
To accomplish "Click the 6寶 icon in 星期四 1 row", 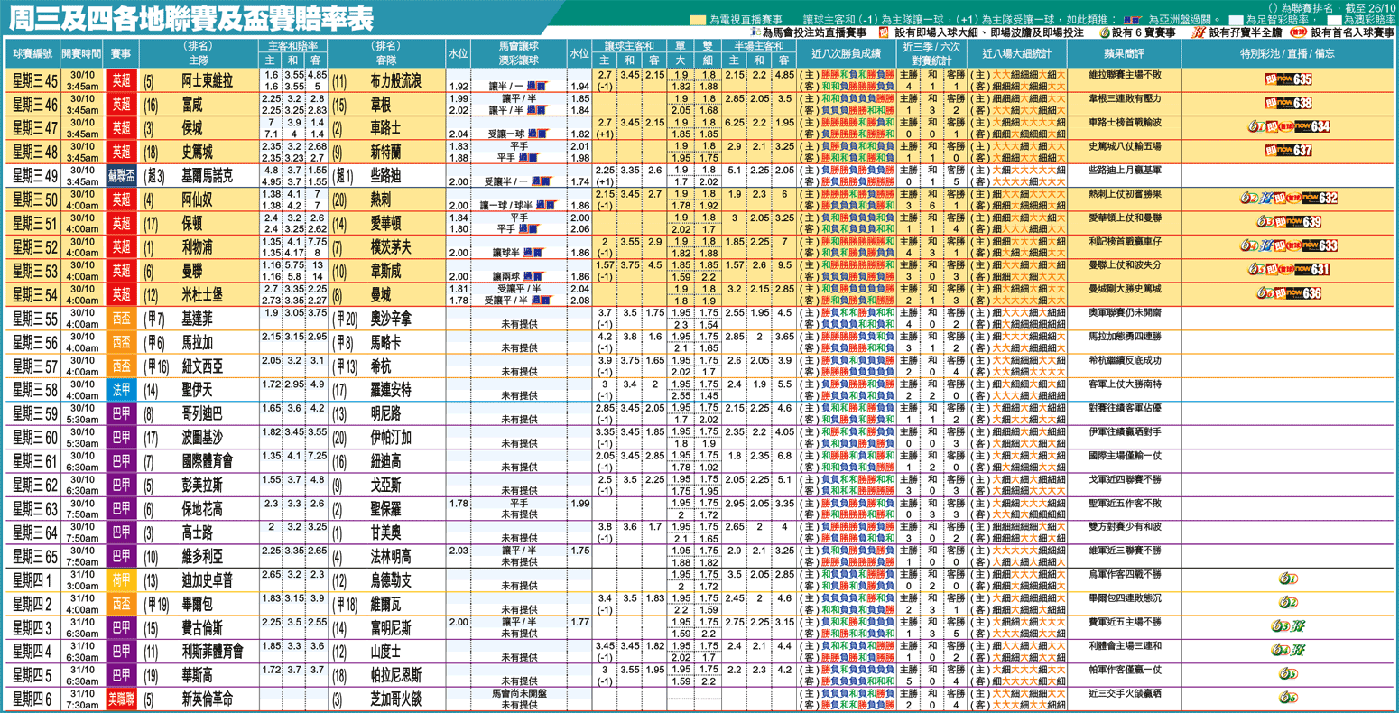I will [1288, 580].
